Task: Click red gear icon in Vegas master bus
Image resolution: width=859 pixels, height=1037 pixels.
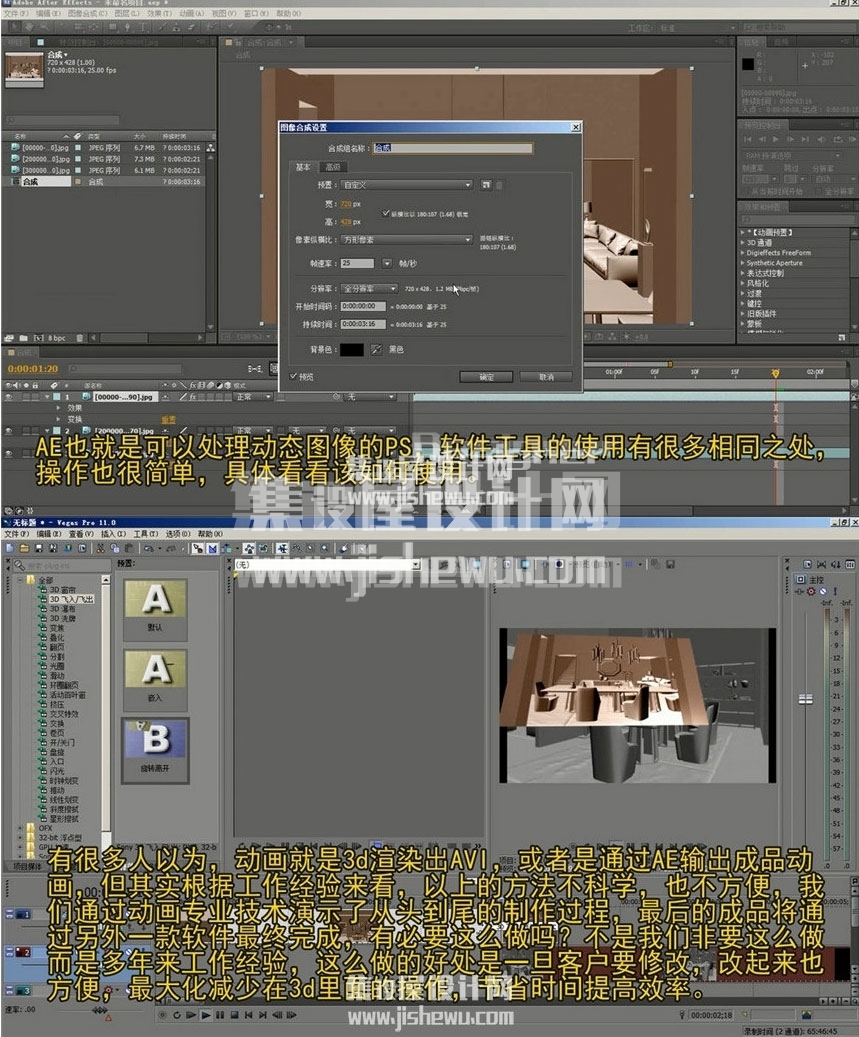Action: point(811,591)
